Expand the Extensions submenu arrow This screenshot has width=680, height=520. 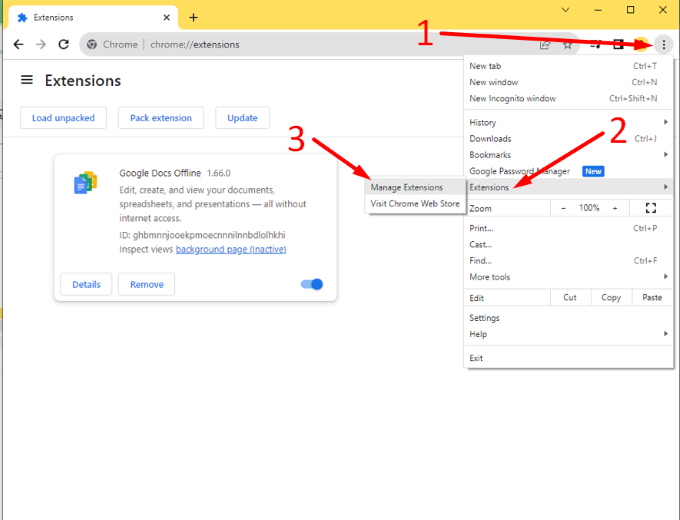[665, 187]
